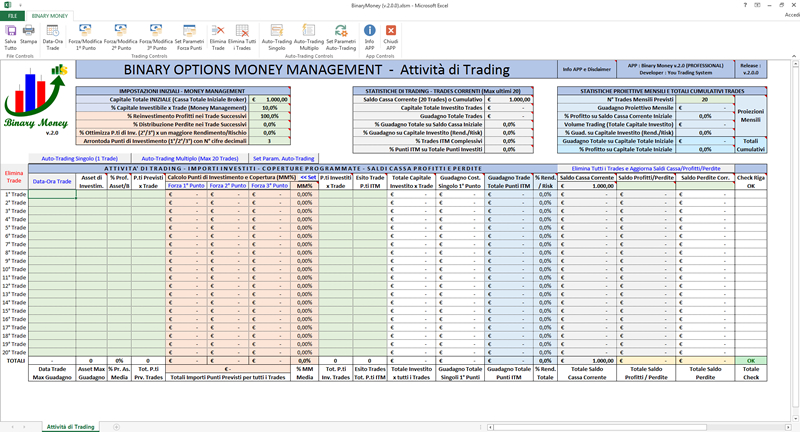Image resolution: width=800 pixels, height=432 pixels.
Task: Click the Release v.2.0.0 banner cell
Action: (x=751, y=69)
